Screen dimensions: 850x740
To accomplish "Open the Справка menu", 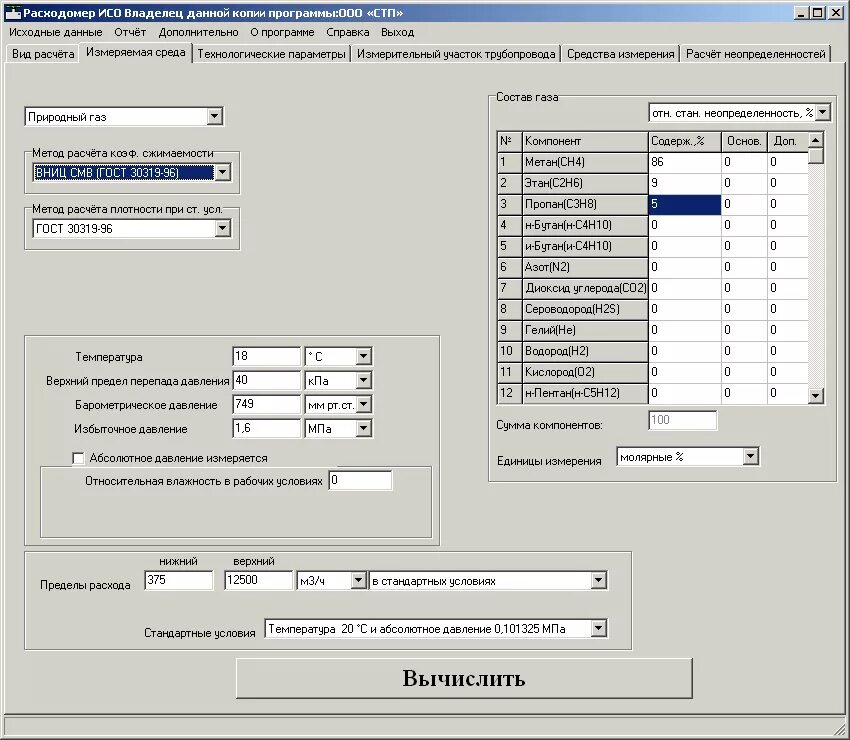I will [x=347, y=33].
